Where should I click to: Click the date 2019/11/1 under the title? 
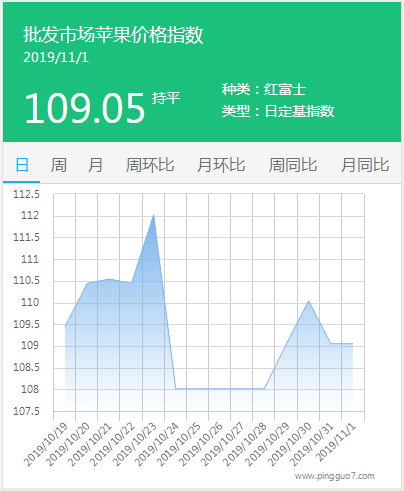(x=56, y=57)
